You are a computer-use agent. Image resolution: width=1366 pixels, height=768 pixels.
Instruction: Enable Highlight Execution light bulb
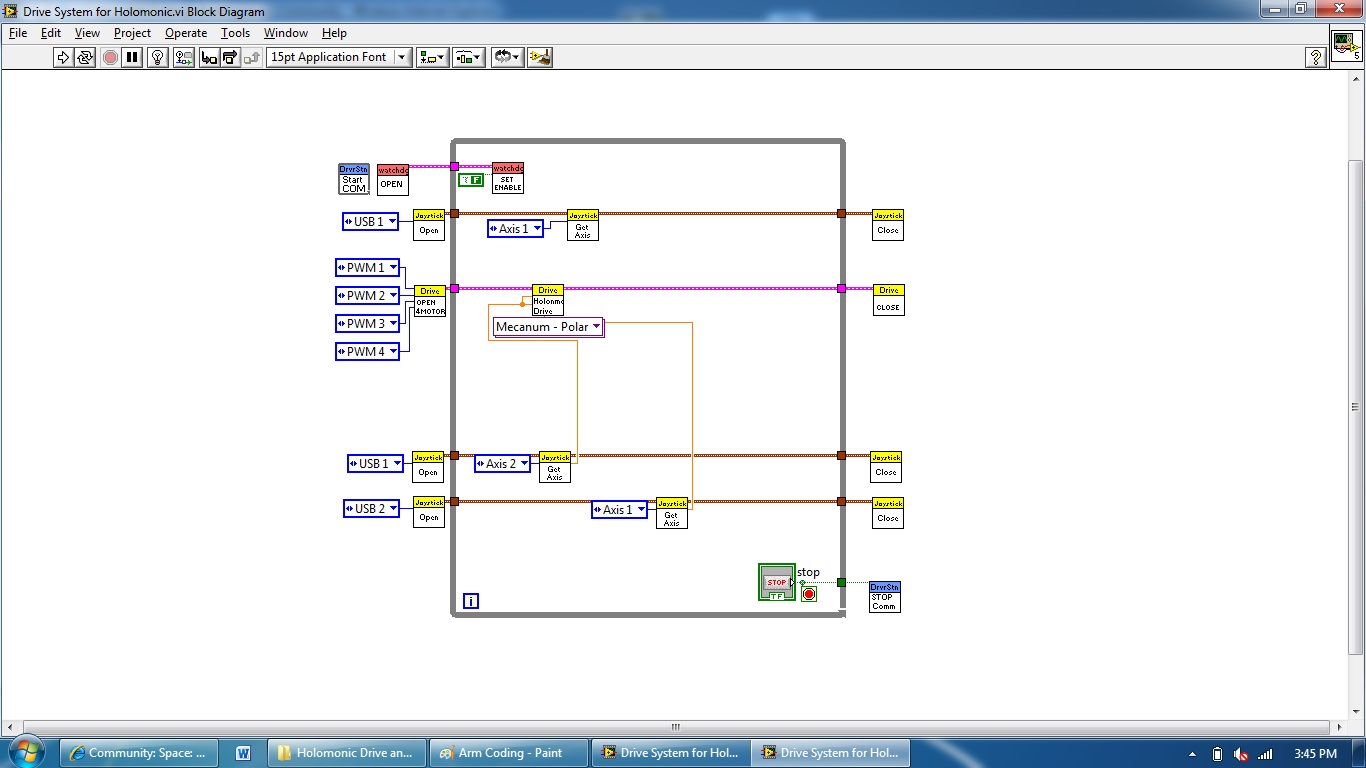[x=157, y=57]
